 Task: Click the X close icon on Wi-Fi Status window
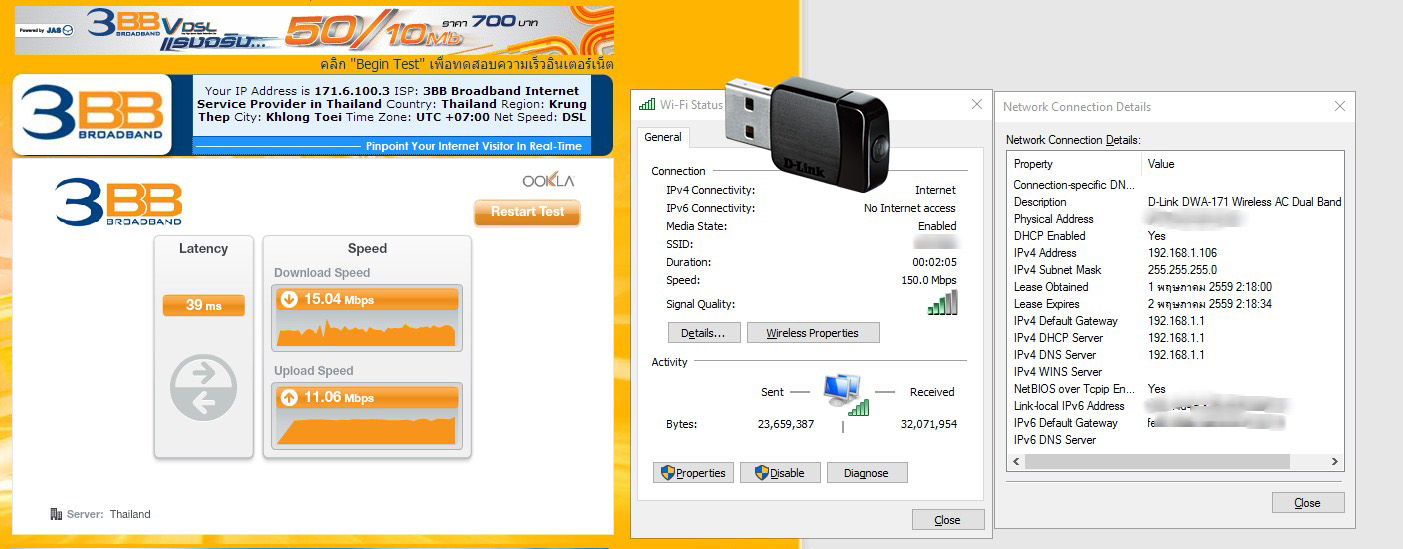(978, 105)
